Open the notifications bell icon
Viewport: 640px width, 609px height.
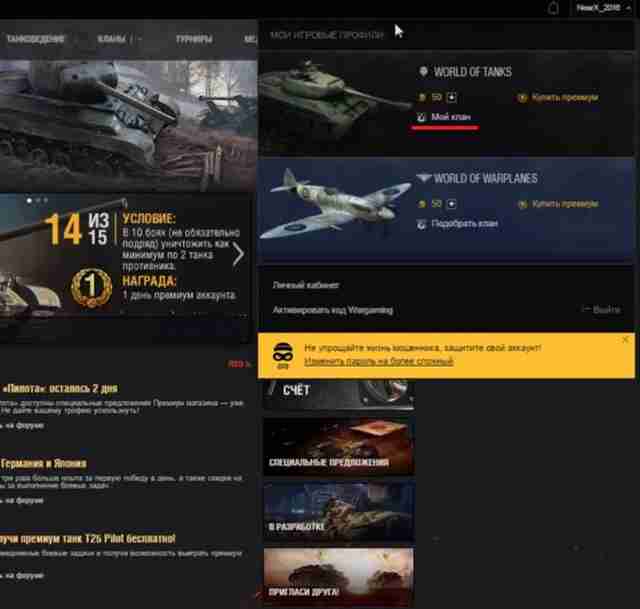[x=553, y=8]
